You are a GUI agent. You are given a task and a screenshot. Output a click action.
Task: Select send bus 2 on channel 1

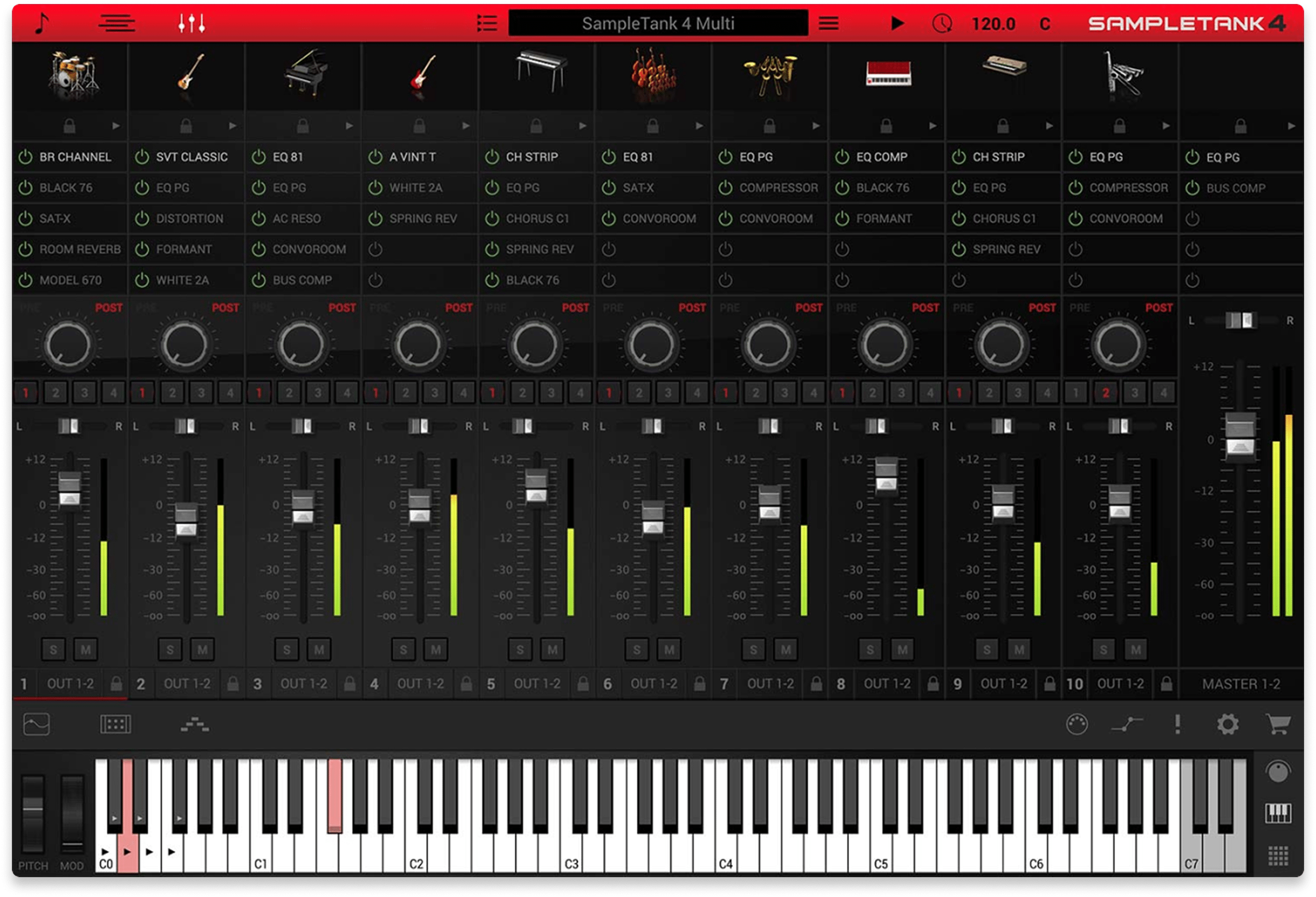(x=56, y=392)
